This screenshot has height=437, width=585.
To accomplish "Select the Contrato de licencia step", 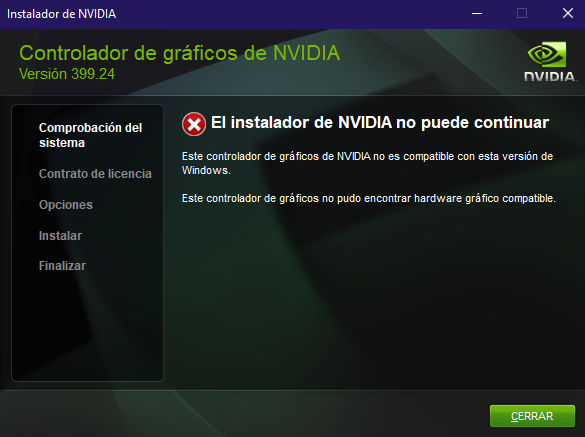I will 95,174.
